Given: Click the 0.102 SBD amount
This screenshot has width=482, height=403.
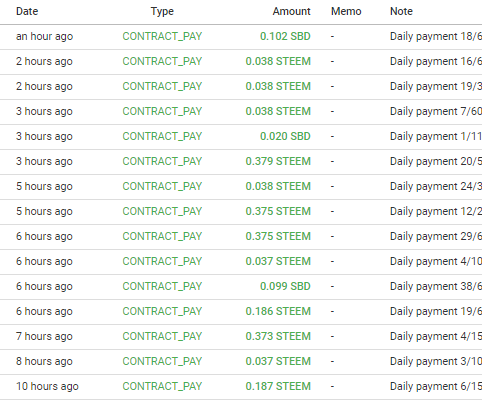Looking at the screenshot, I should 285,36.
